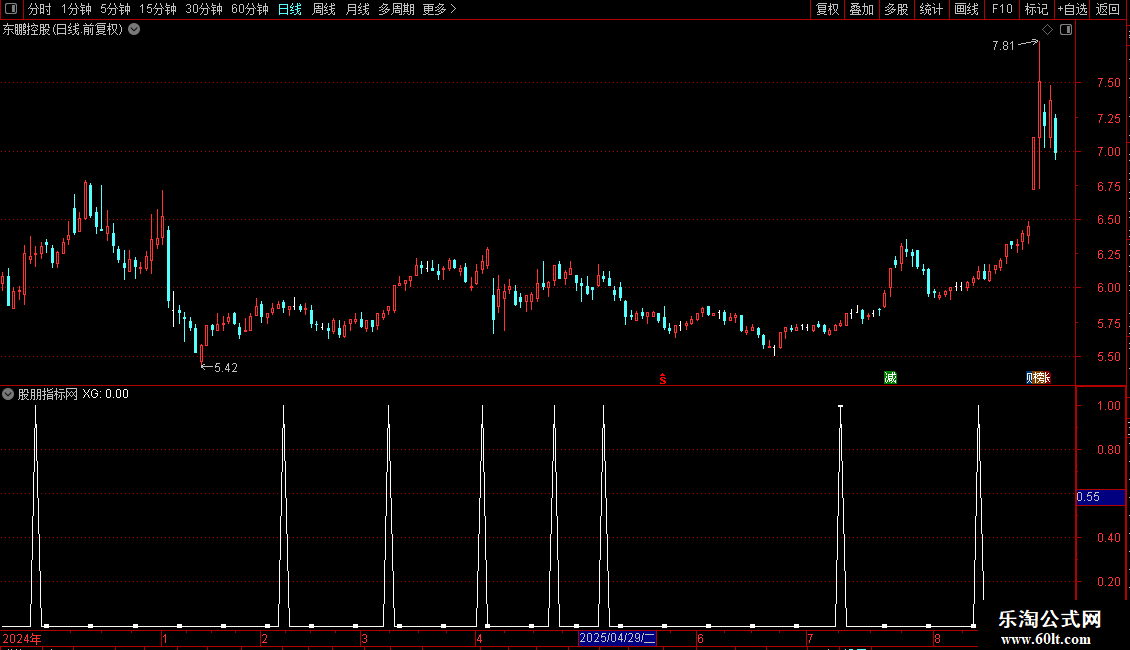The height and width of the screenshot is (650, 1130).
Task: Click the 5.42 low price label
Action: [226, 368]
